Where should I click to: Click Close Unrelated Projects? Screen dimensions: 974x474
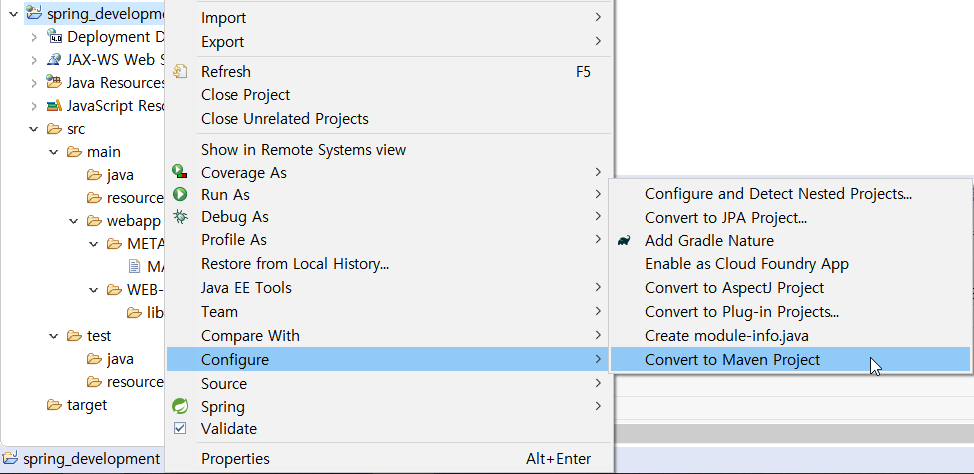point(285,119)
